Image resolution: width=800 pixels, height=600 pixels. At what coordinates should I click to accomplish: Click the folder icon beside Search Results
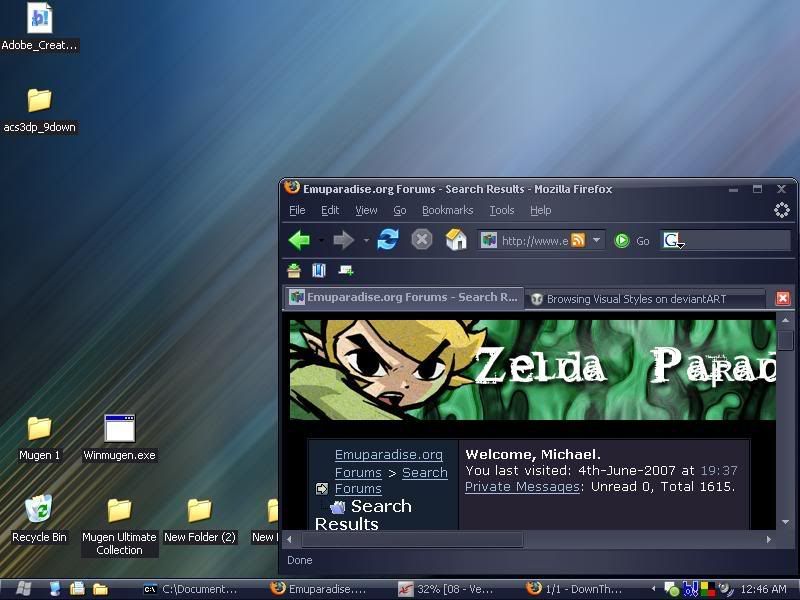(x=338, y=507)
